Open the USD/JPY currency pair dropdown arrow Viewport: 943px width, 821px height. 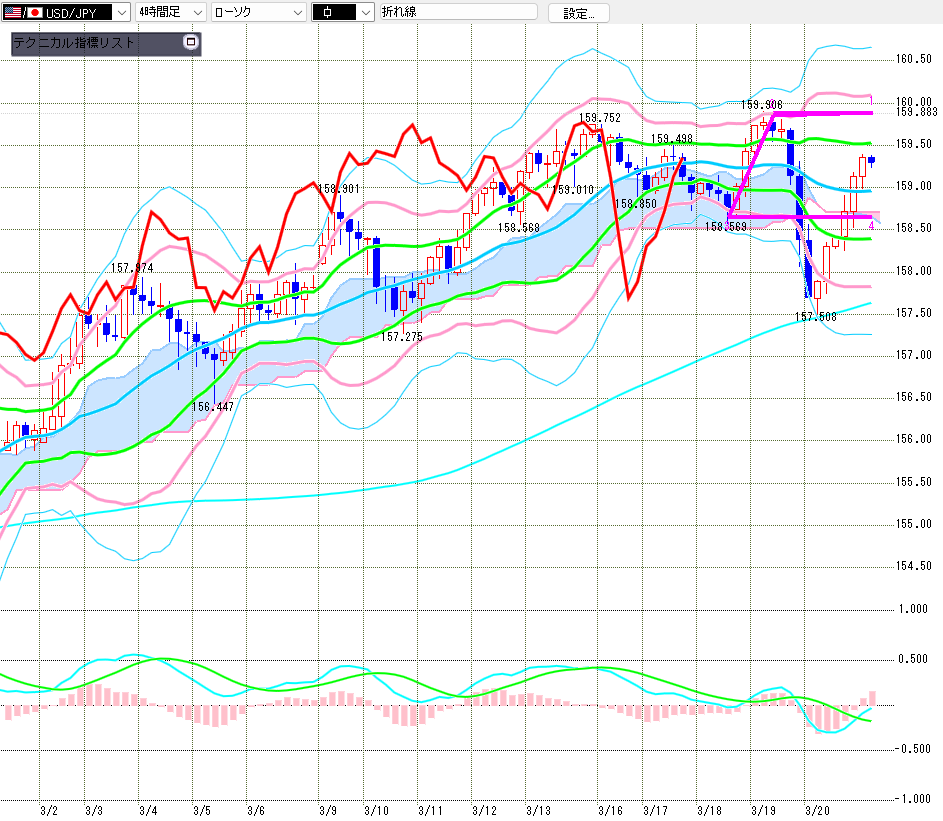click(122, 12)
